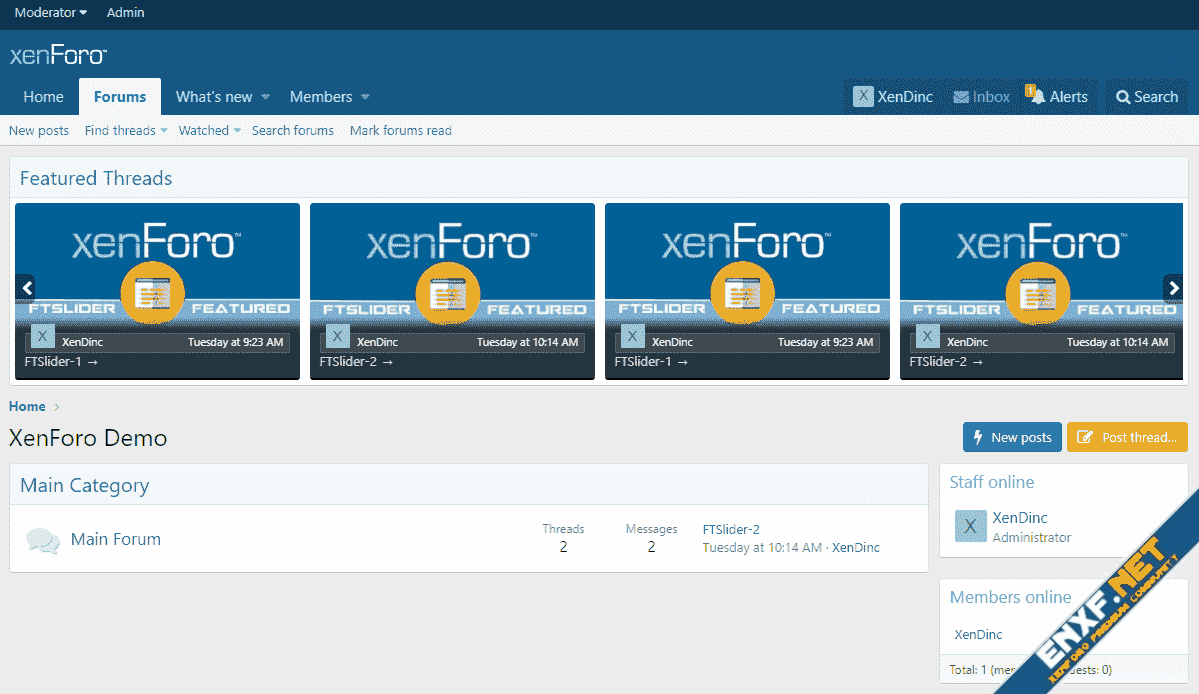Switch to the Home tab
This screenshot has width=1199, height=694.
(43, 97)
